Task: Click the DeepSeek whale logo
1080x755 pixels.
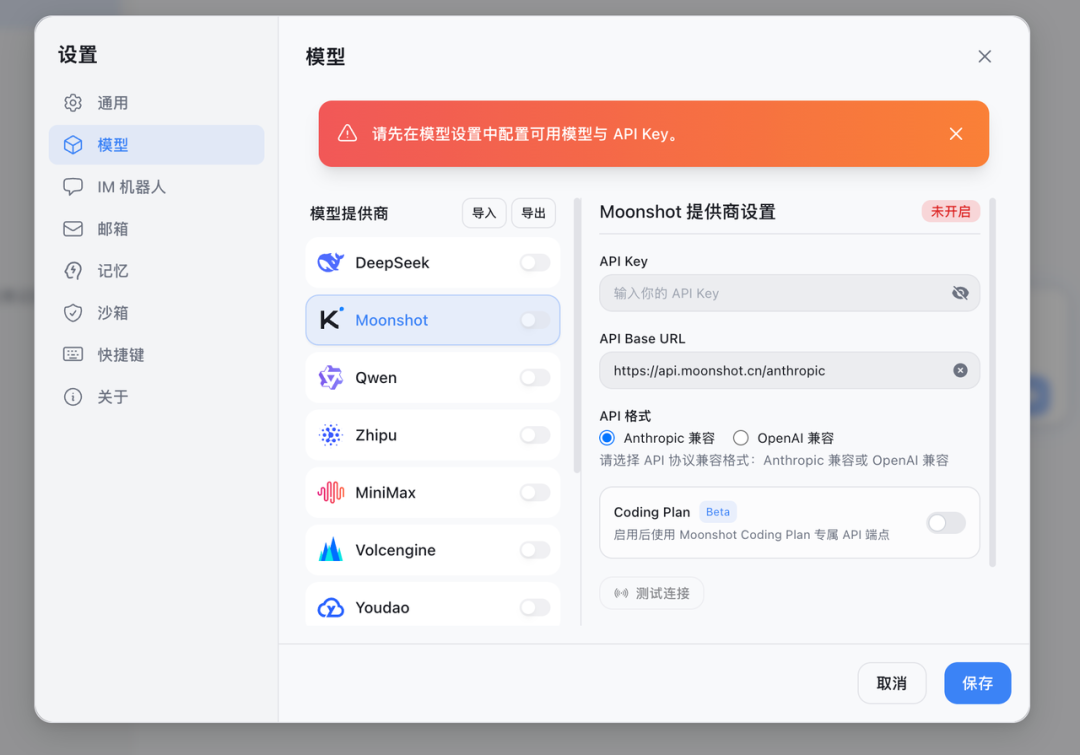Action: [x=331, y=262]
